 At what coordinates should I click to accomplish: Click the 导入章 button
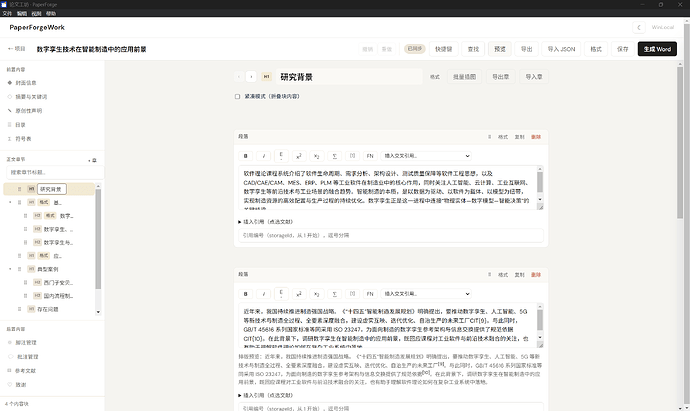[x=534, y=77]
